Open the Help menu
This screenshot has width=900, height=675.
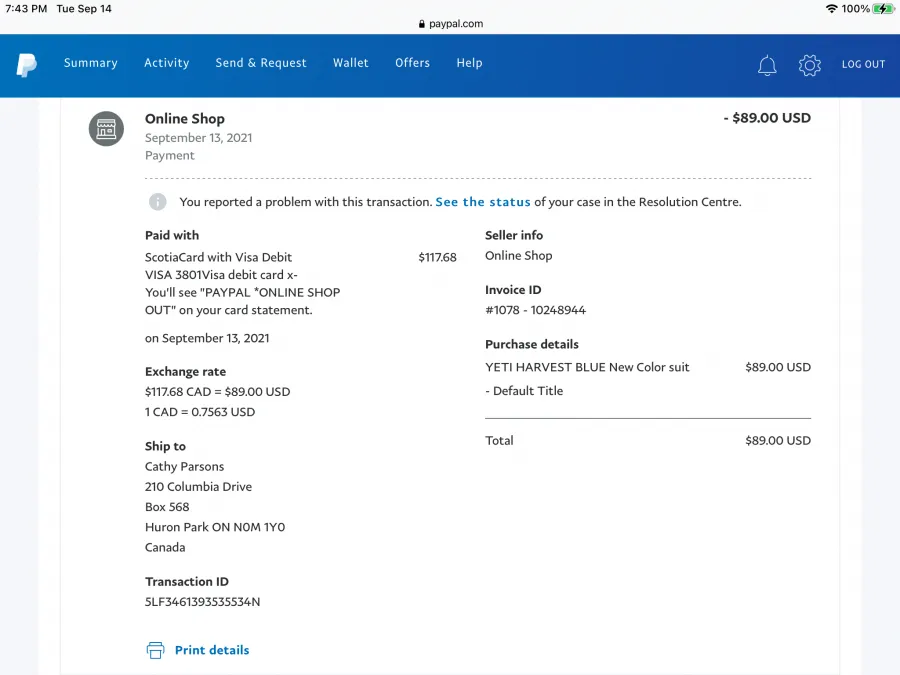tap(470, 63)
